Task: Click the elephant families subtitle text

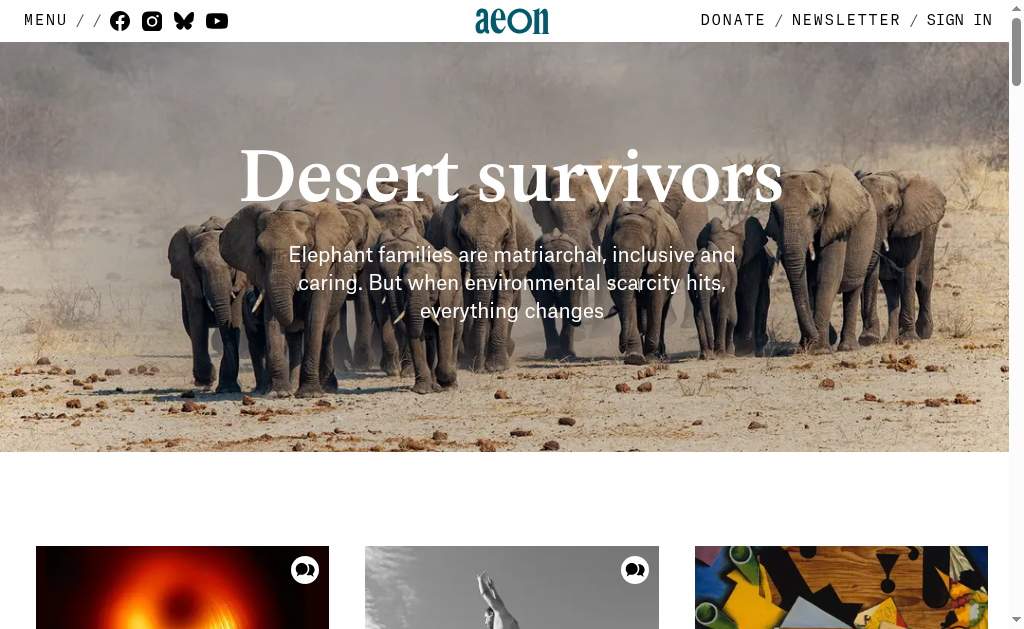Action: click(512, 282)
